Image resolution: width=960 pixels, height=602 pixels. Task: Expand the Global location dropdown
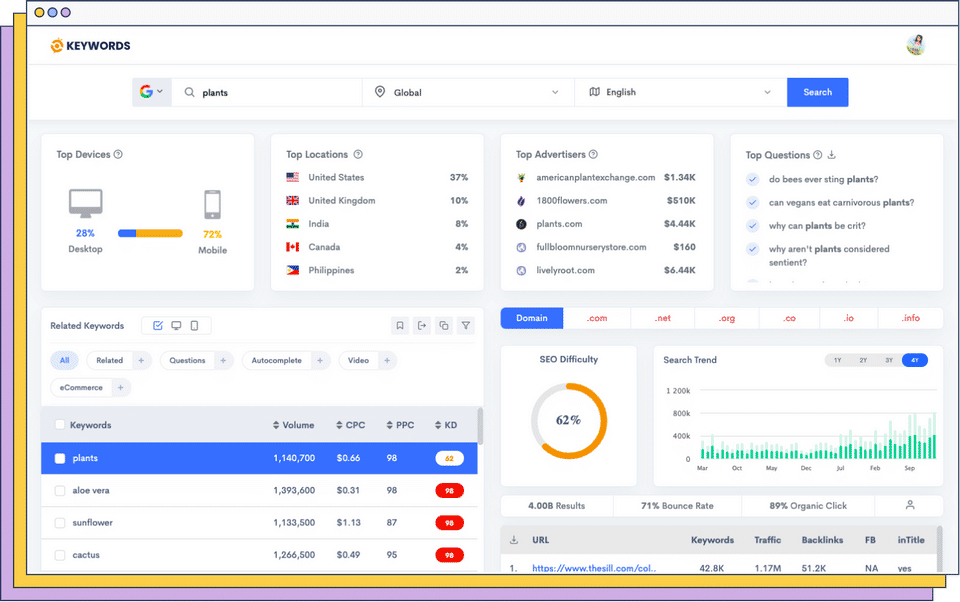click(468, 92)
